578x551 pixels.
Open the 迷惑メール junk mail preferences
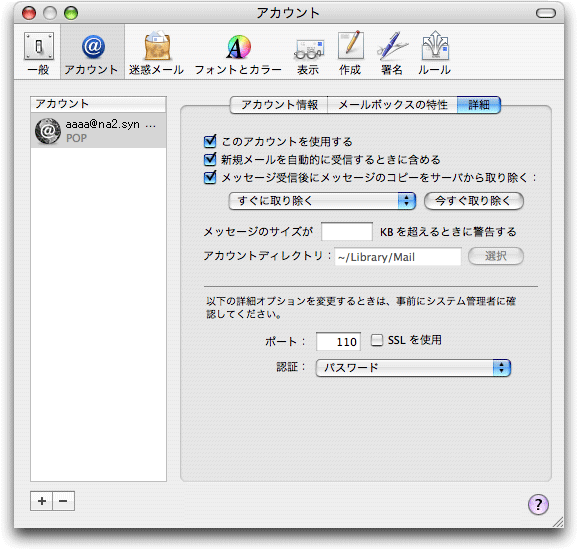point(157,53)
